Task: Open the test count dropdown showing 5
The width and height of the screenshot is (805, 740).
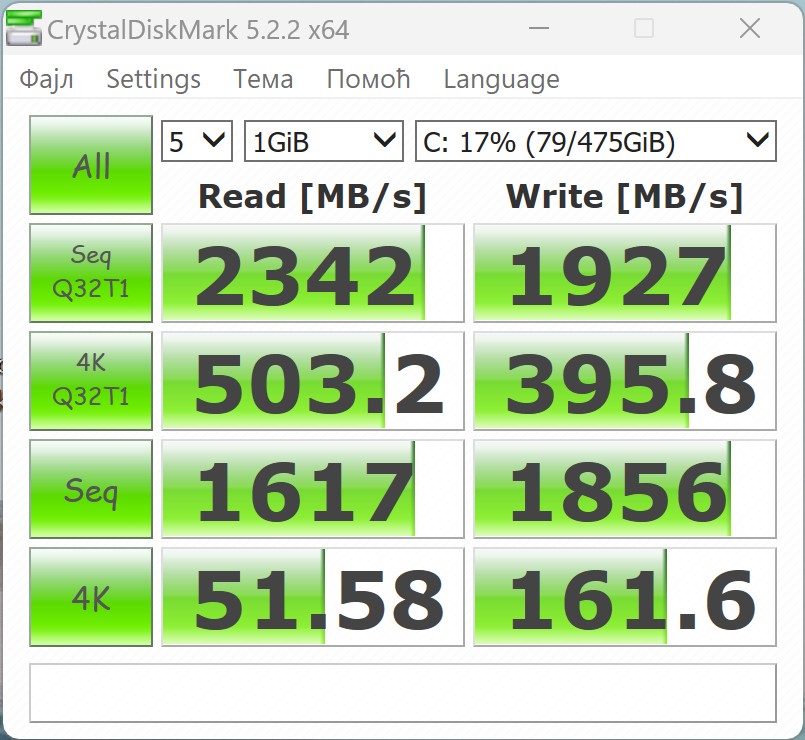Action: click(x=196, y=142)
